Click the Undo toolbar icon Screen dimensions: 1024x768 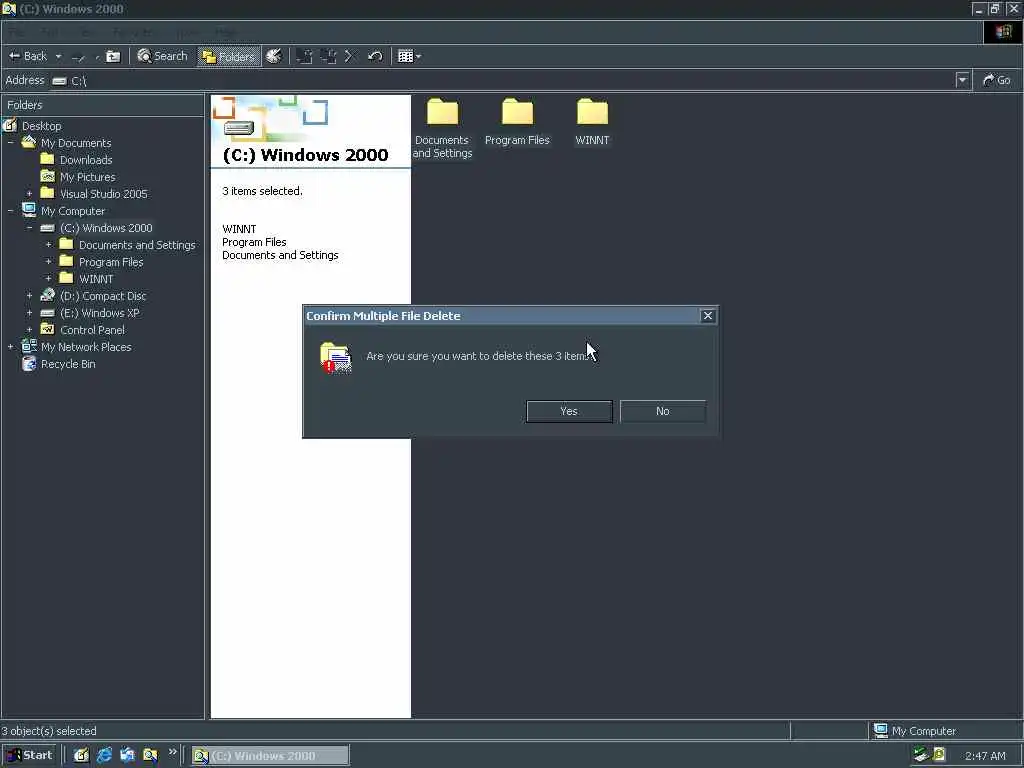point(374,56)
